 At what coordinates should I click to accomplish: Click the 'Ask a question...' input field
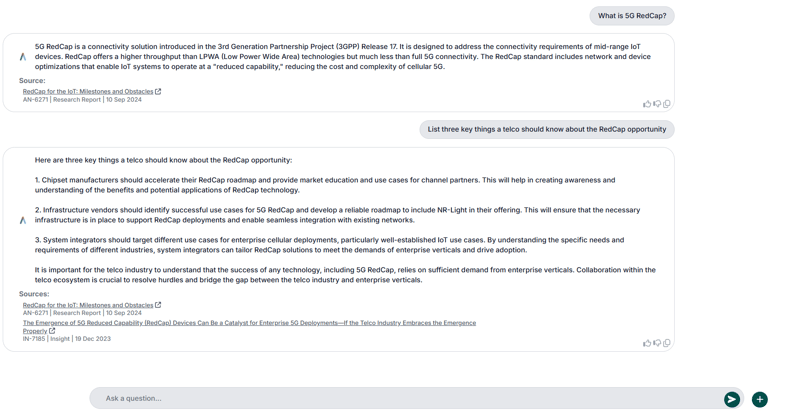[400, 398]
